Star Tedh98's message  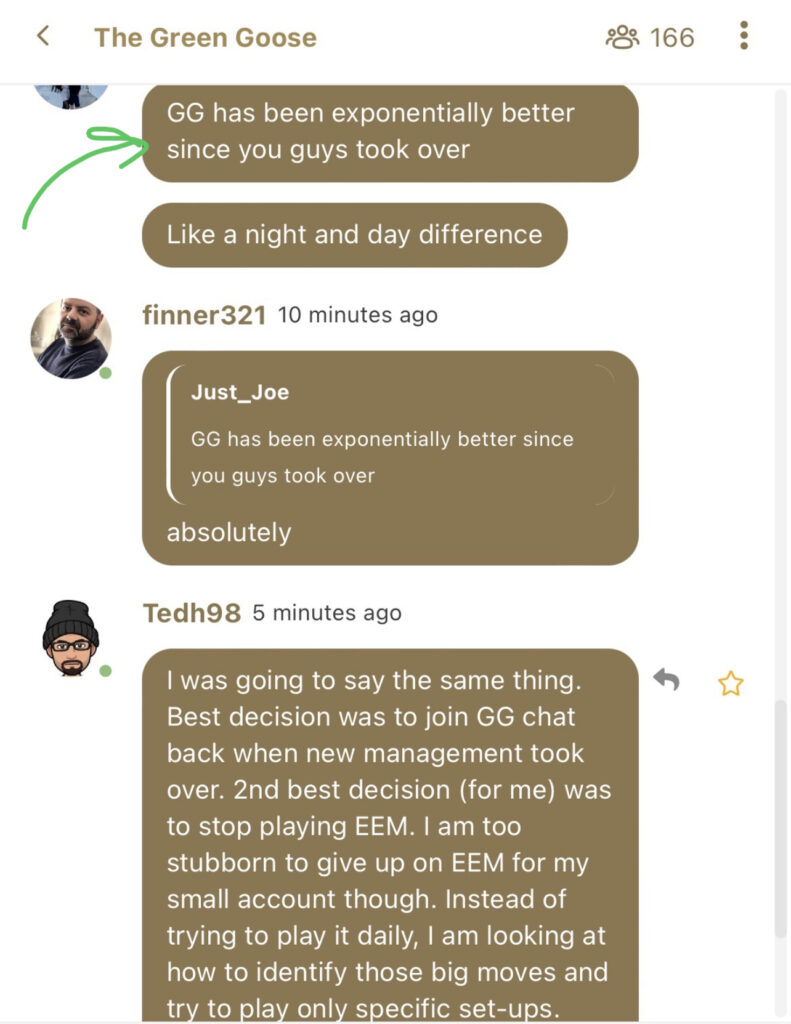pos(730,683)
